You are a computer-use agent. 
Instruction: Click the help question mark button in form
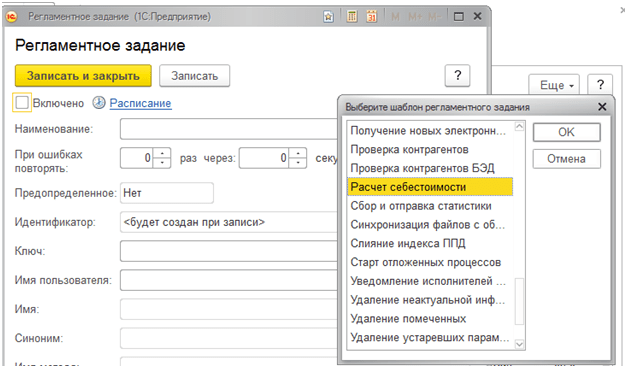tap(457, 76)
